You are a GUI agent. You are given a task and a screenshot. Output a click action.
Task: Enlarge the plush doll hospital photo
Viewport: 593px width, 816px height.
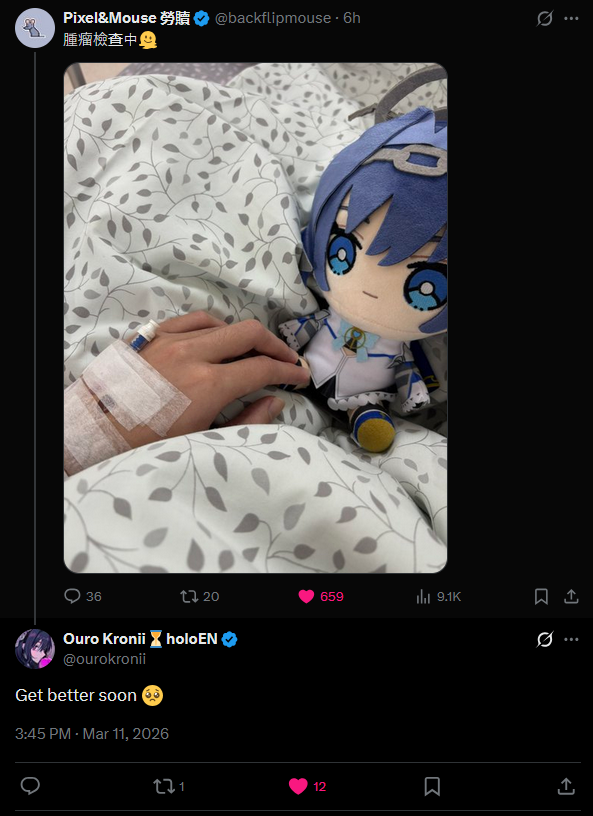[x=256, y=318]
